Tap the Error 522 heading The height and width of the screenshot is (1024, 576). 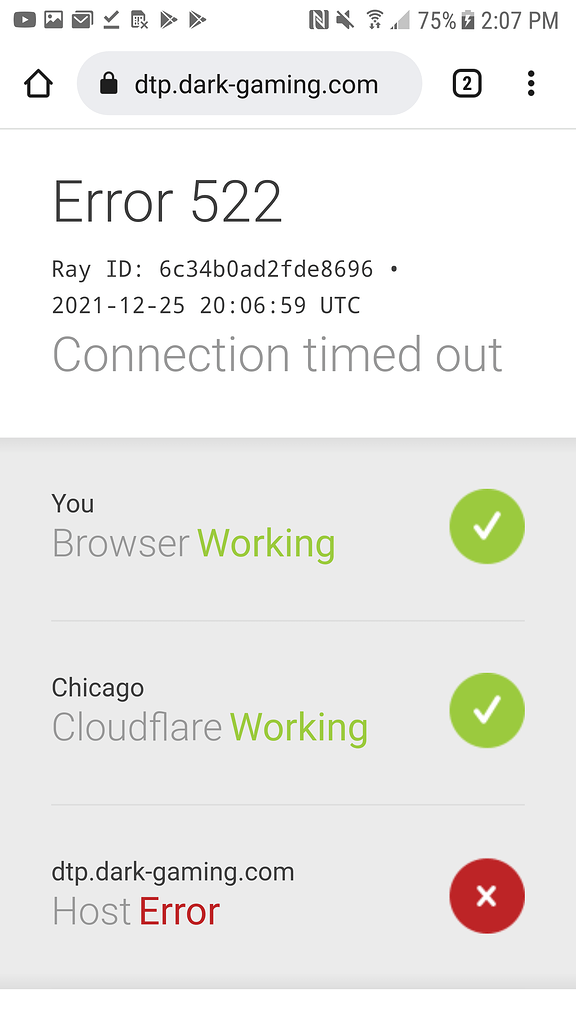(x=167, y=202)
